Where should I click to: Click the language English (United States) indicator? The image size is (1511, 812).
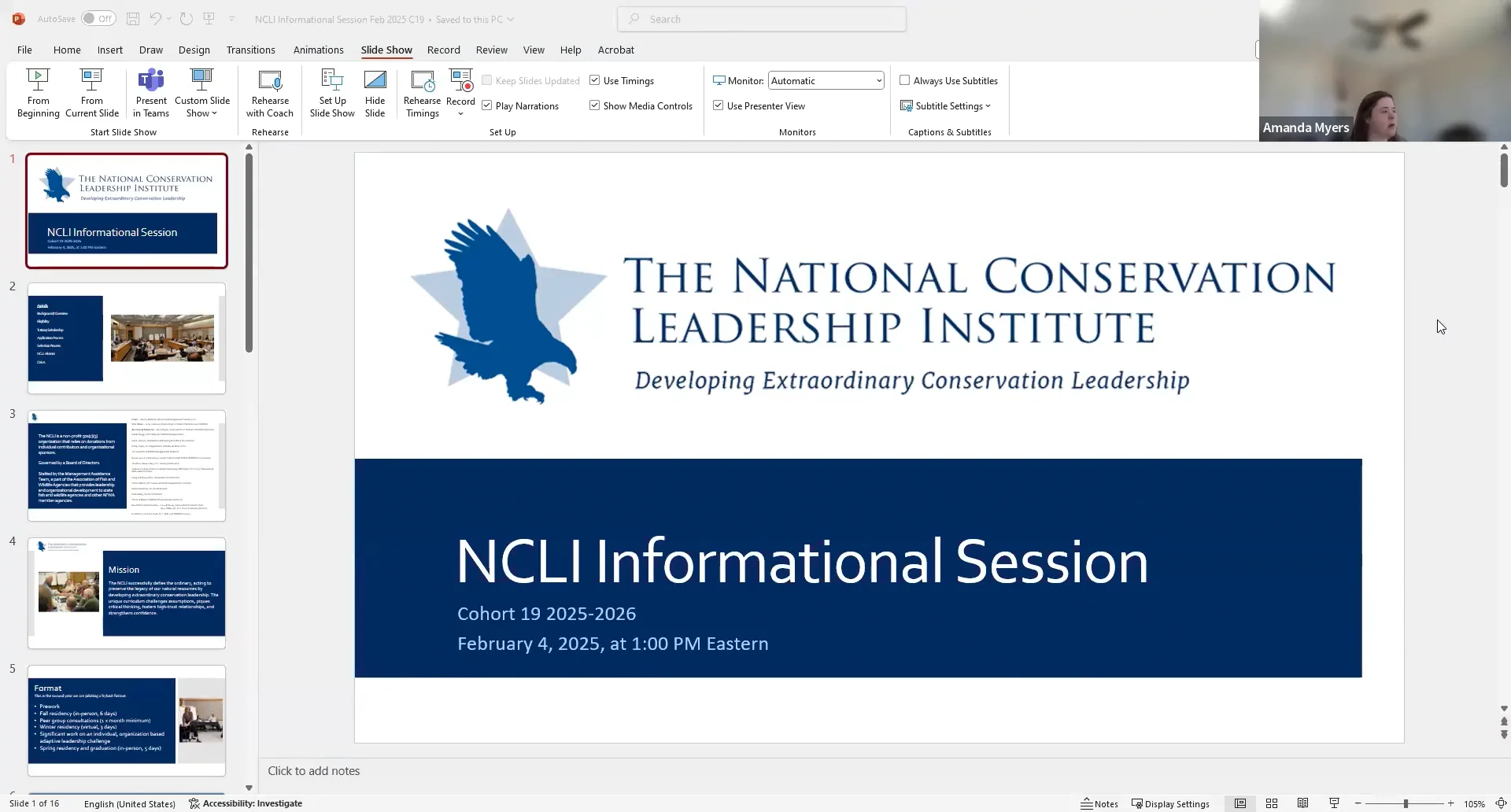click(x=130, y=803)
